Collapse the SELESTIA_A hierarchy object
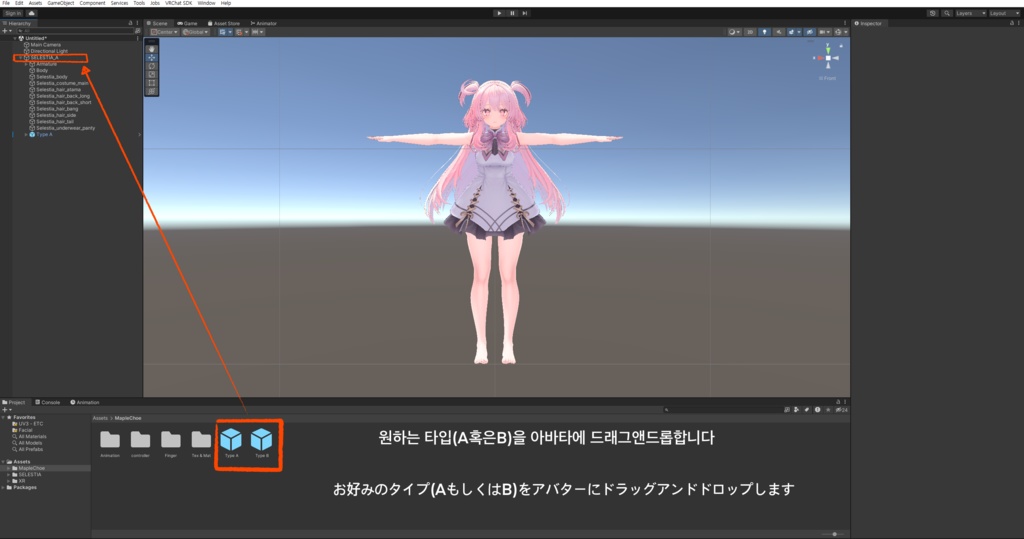The image size is (1024, 539). click(x=20, y=57)
